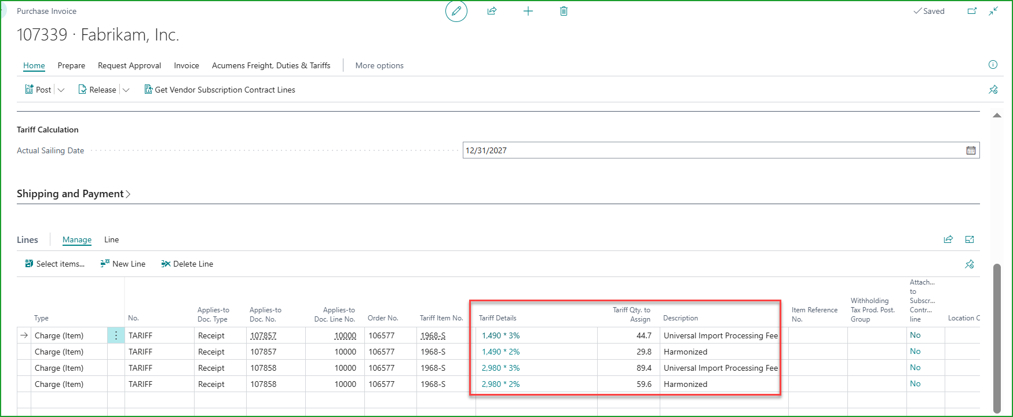This screenshot has width=1013, height=417.
Task: Open the Post dropdown arrow
Action: click(61, 90)
